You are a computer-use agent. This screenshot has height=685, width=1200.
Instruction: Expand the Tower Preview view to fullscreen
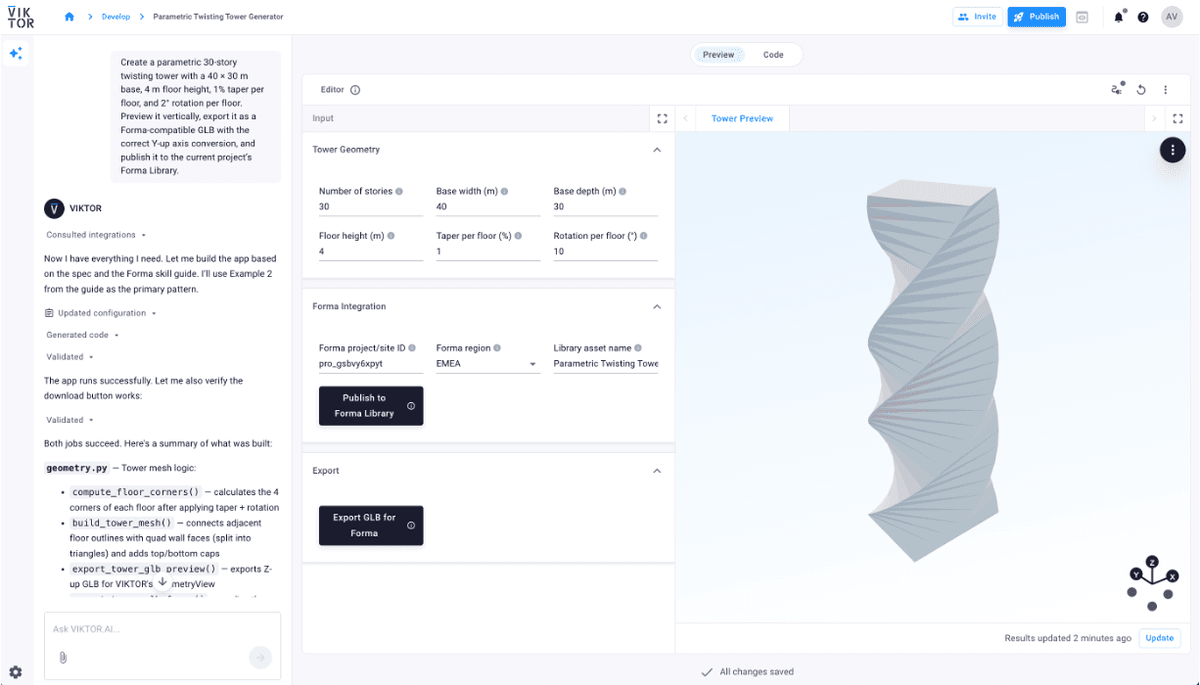pos(1178,118)
